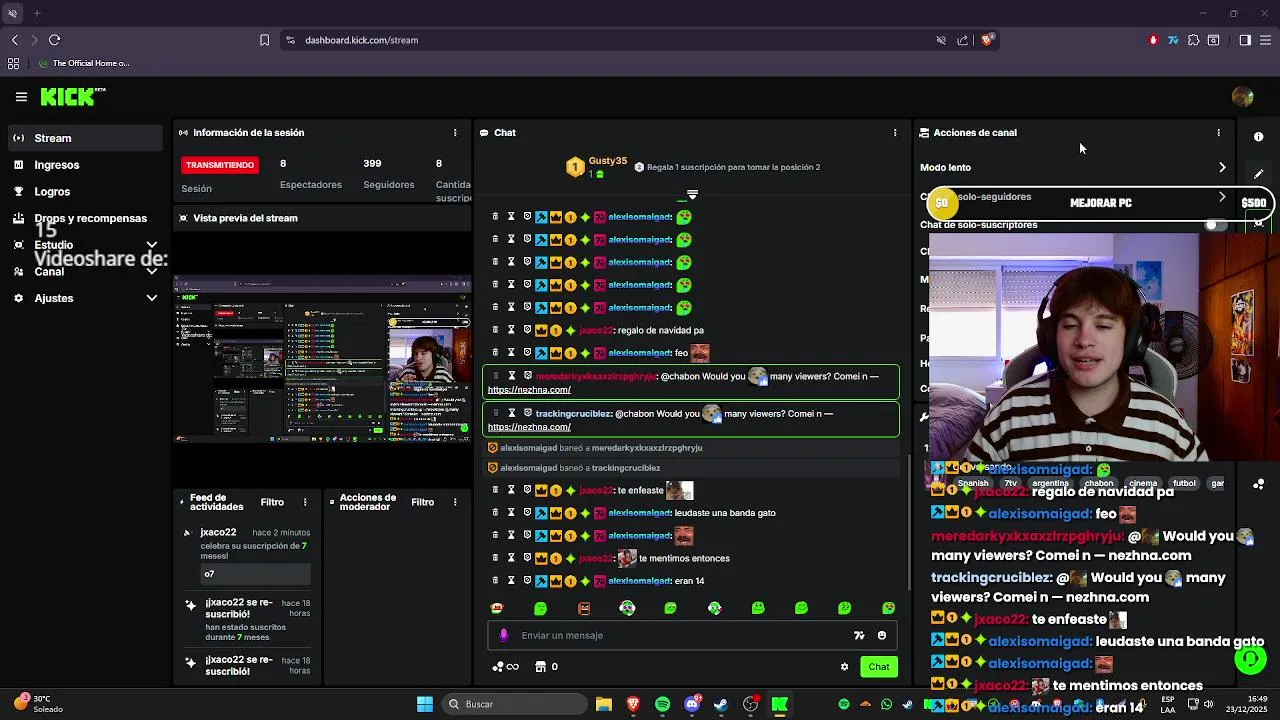Open Acciones de canal options menu
Viewport: 1280px width, 720px height.
1218,132
